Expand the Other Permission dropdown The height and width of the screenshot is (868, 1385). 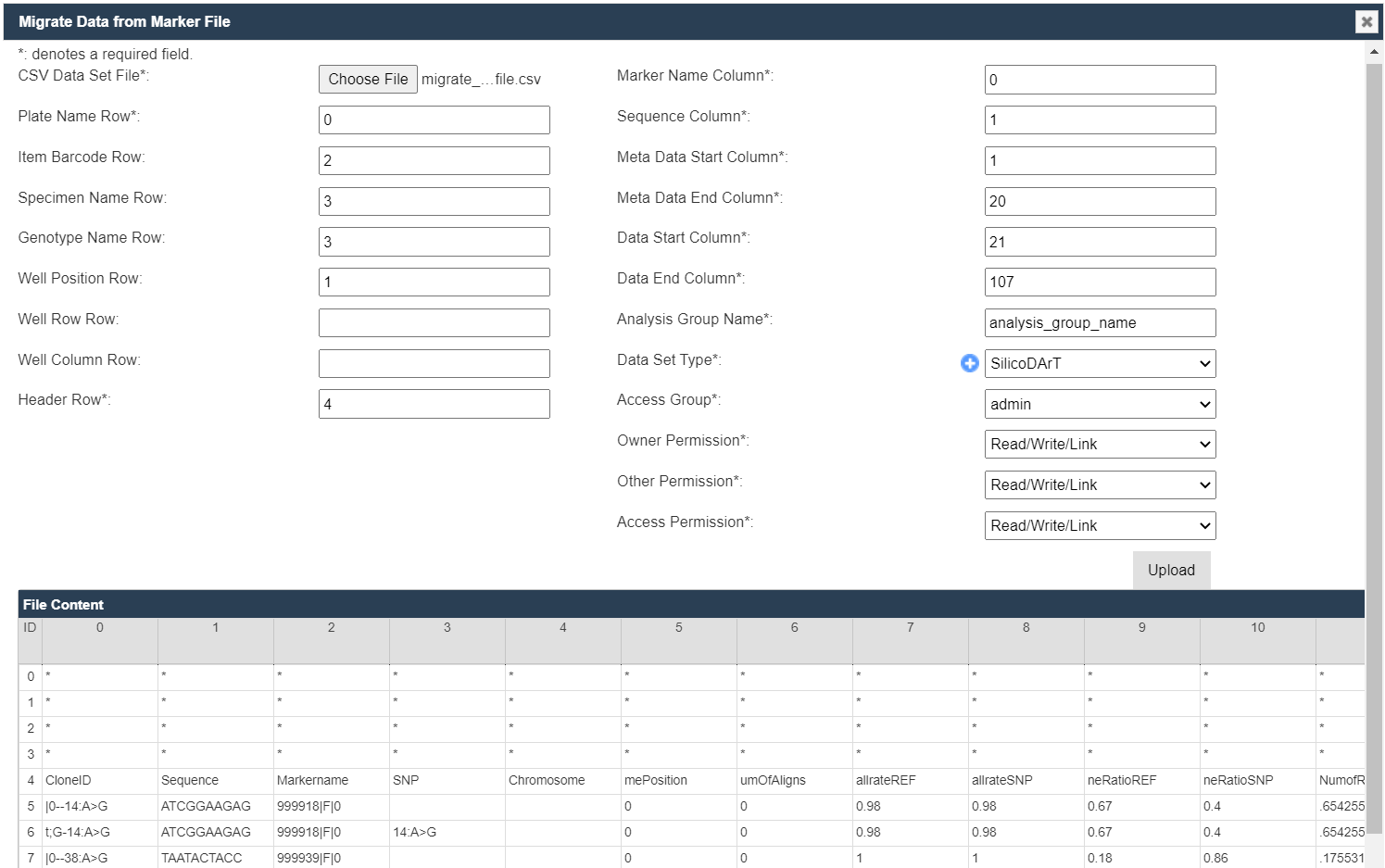(x=1100, y=485)
